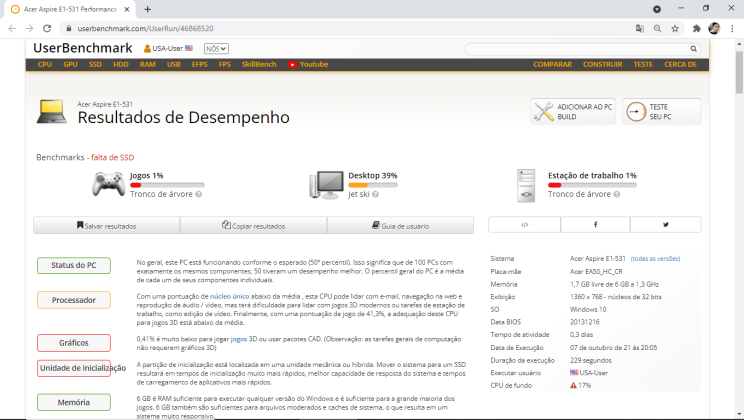Viewport: 744px width, 420px height.
Task: Close the Acer Aspire E1-531 tab
Action: [127, 9]
